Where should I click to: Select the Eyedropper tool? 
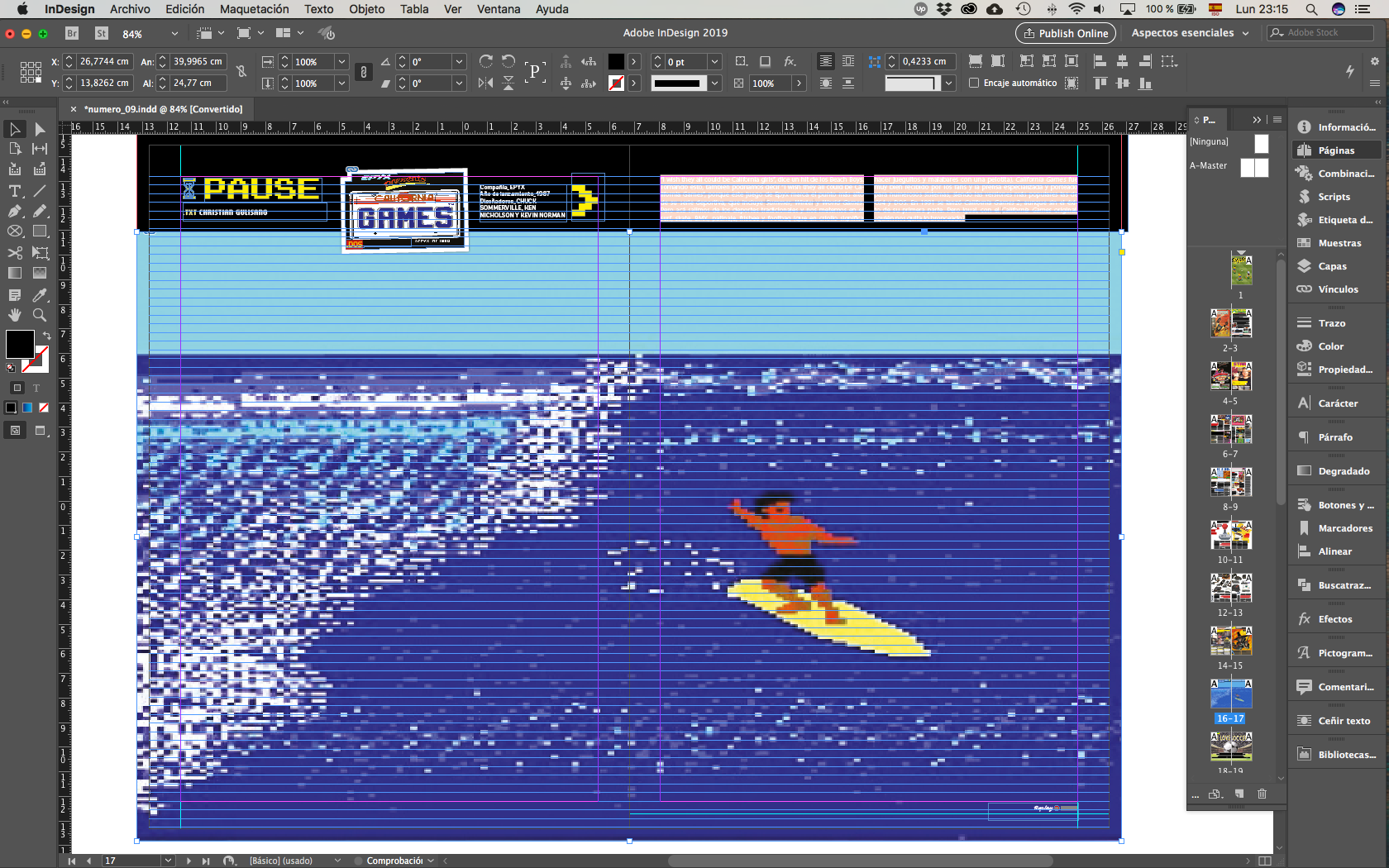tap(39, 295)
